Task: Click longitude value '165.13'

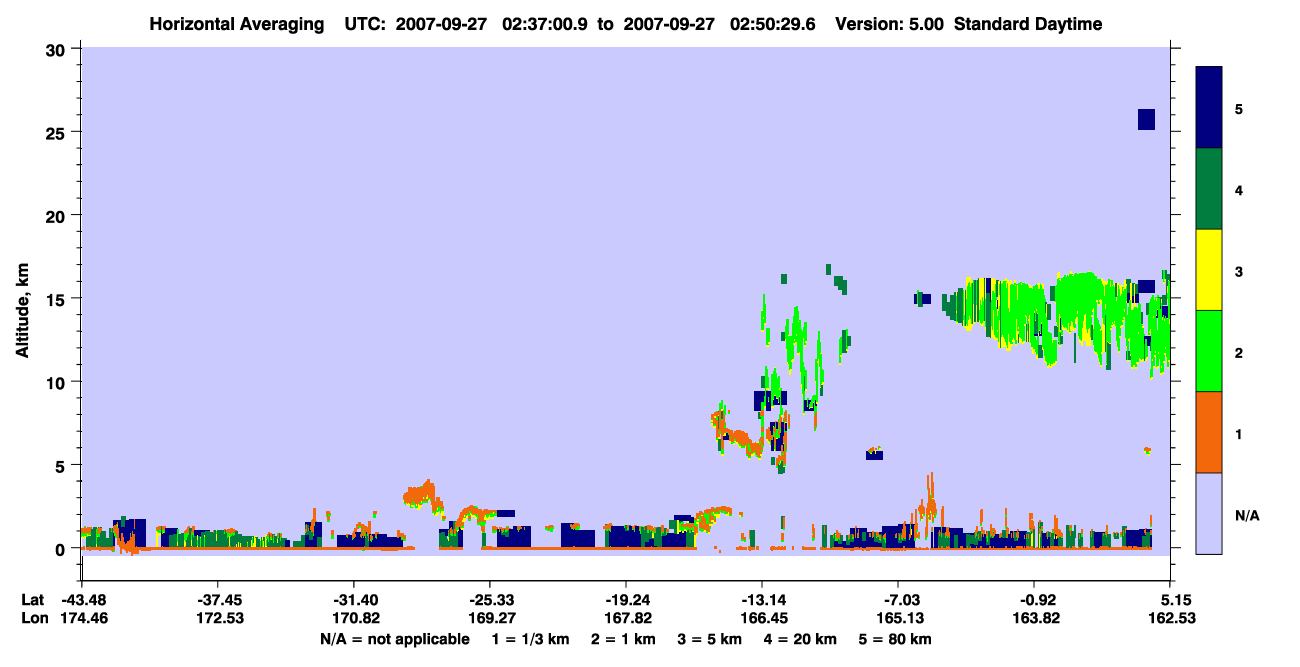Action: pos(898,618)
